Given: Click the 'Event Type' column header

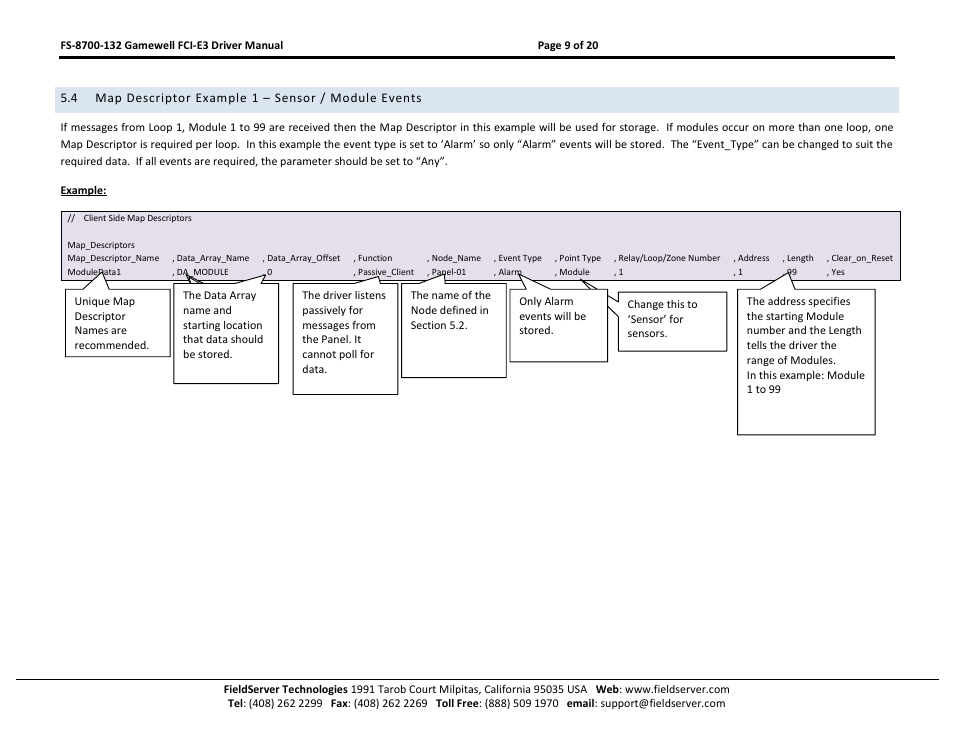Looking at the screenshot, I should click(x=520, y=258).
